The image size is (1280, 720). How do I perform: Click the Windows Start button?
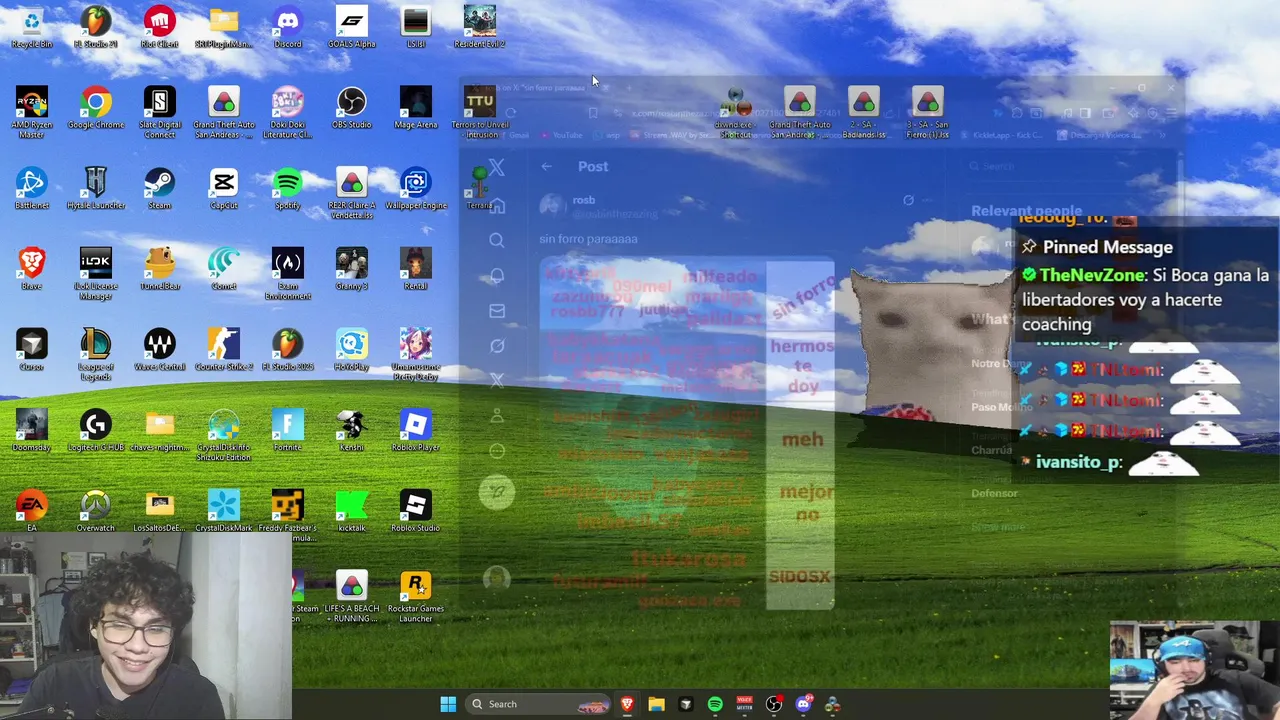point(448,704)
